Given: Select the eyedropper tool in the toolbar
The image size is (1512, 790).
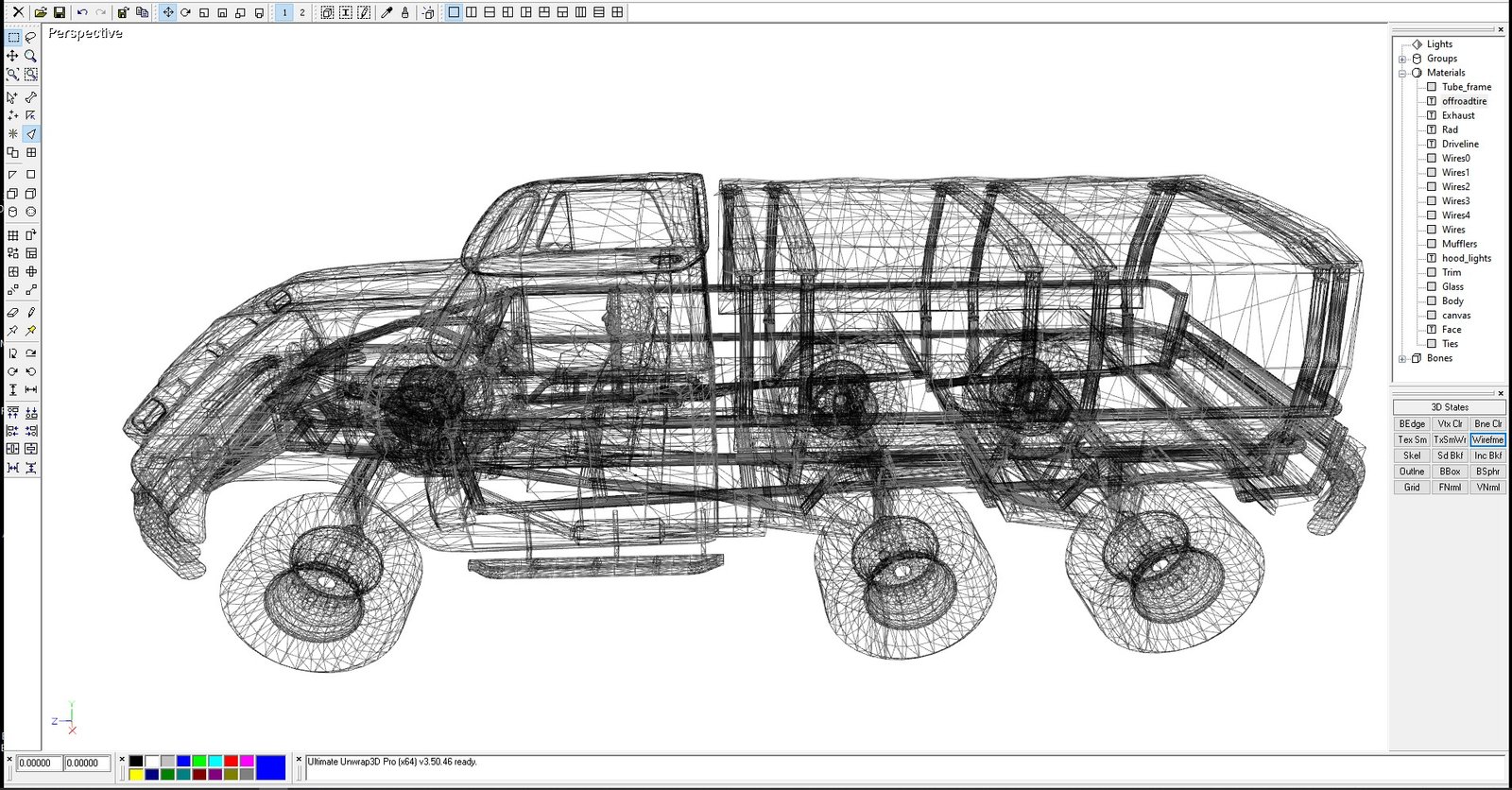Looking at the screenshot, I should click(x=387, y=12).
